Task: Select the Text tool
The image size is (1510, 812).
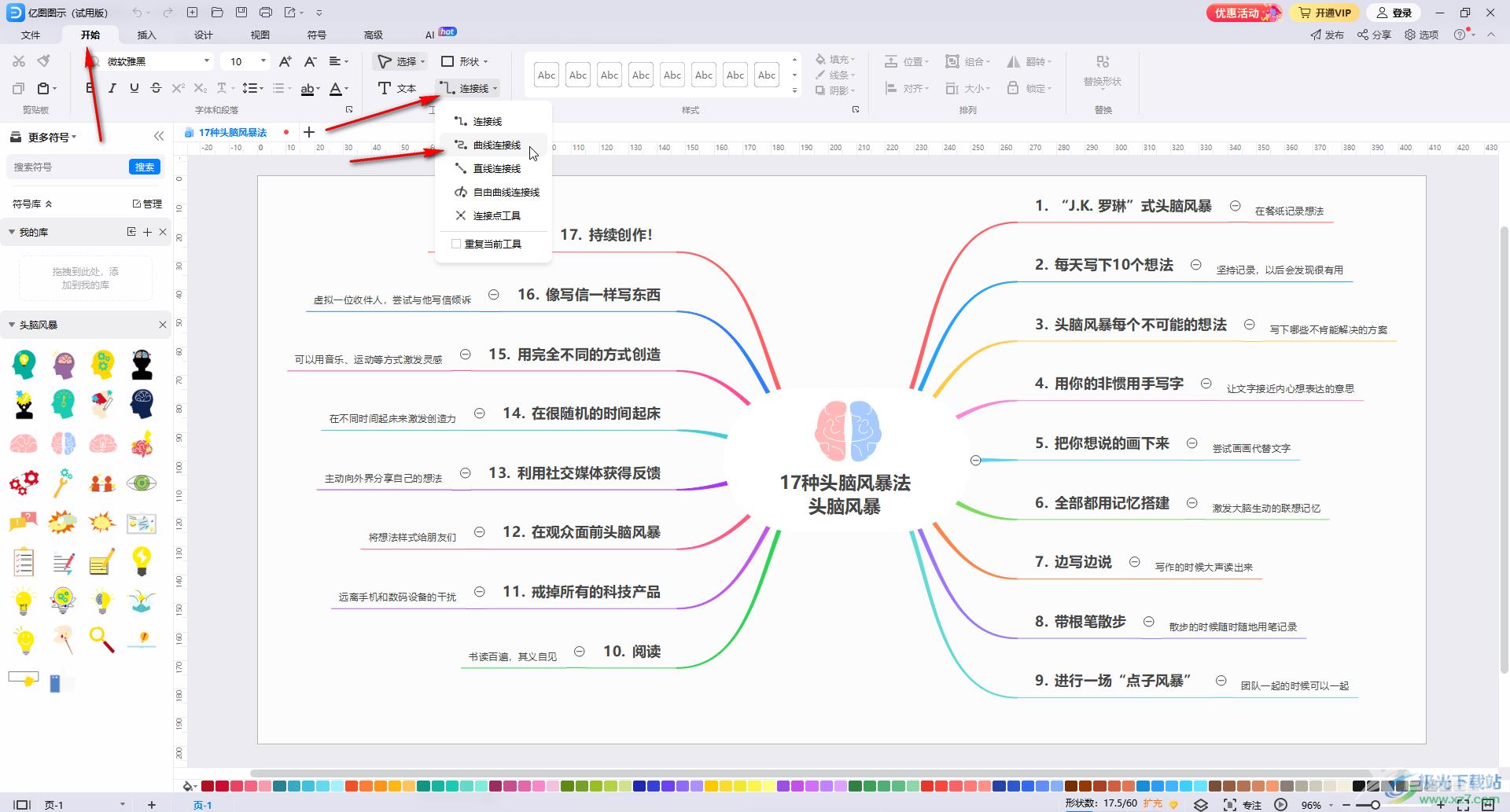Action: 397,88
